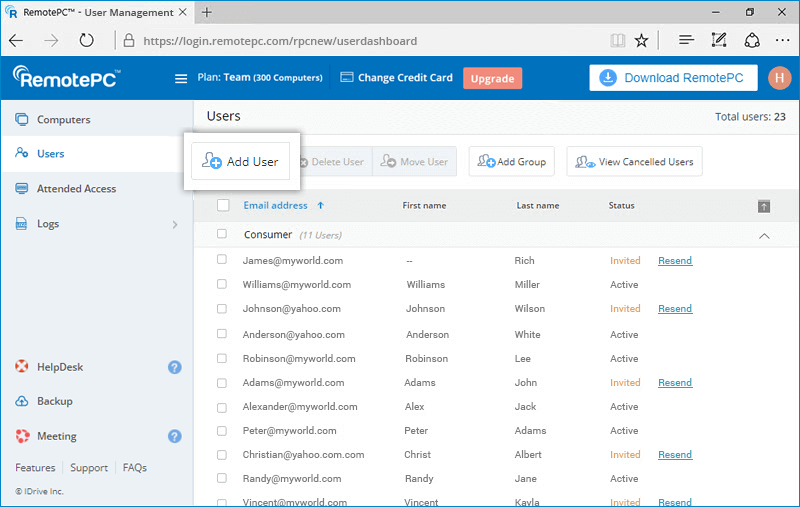Image resolution: width=800 pixels, height=507 pixels.
Task: Reload the page with refresh icon
Action: tap(86, 40)
